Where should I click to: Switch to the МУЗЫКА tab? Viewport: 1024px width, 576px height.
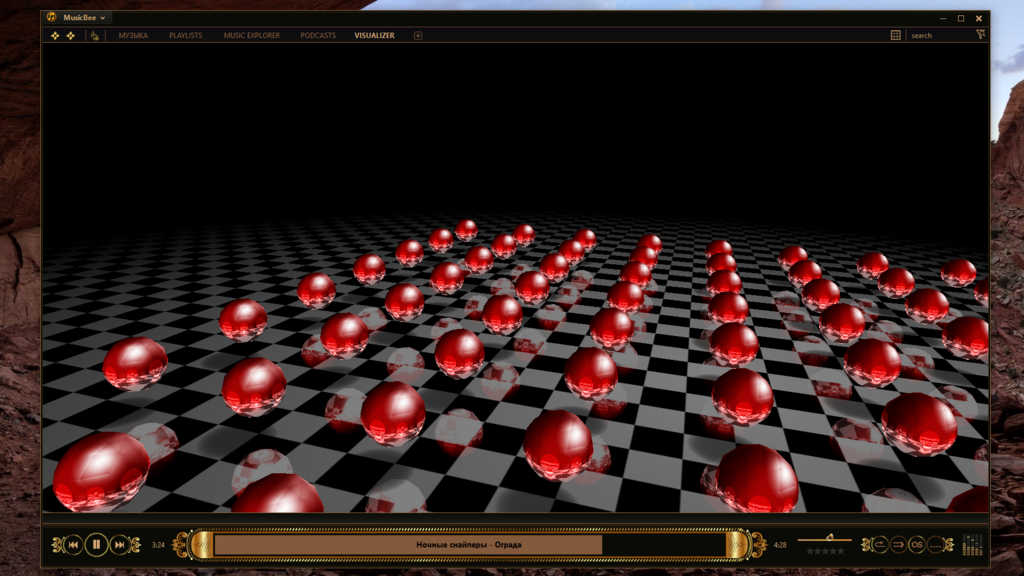tap(133, 36)
